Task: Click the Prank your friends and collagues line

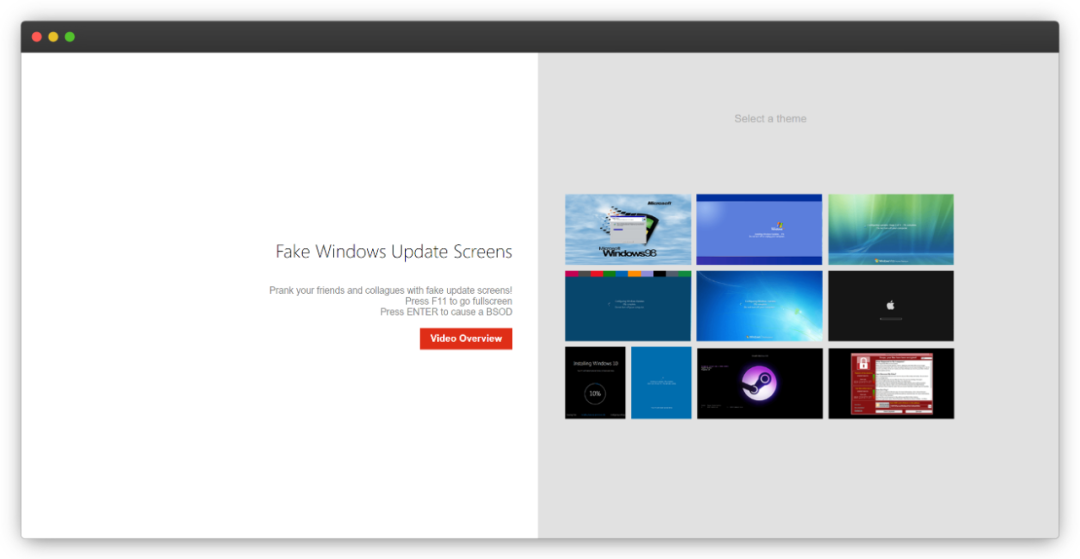Action: click(391, 291)
